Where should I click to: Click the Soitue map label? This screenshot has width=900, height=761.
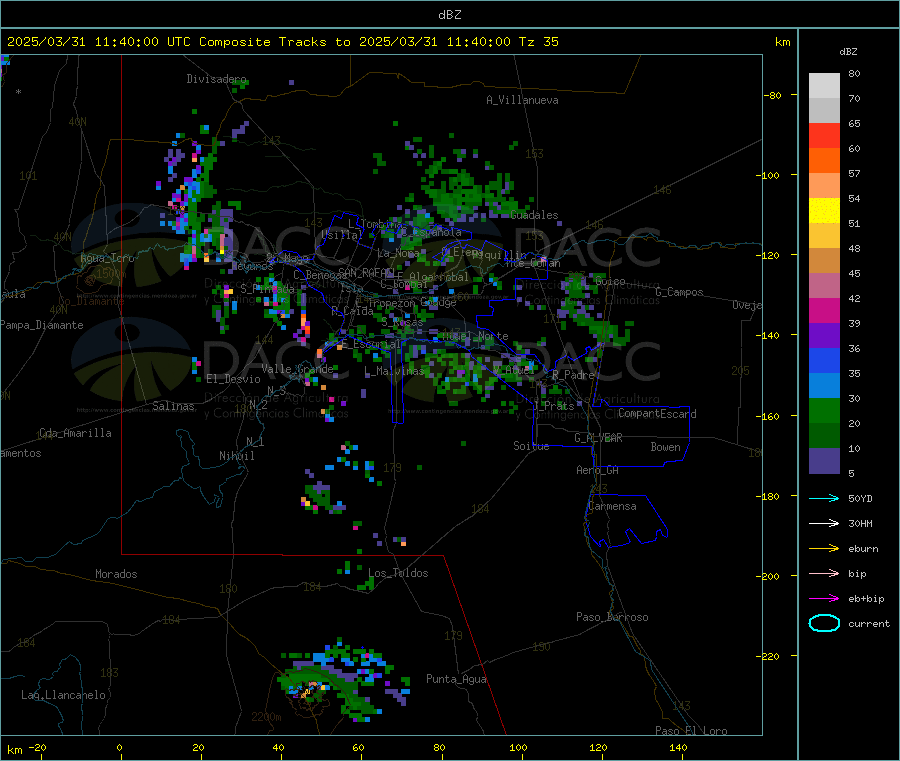pyautogui.click(x=531, y=446)
